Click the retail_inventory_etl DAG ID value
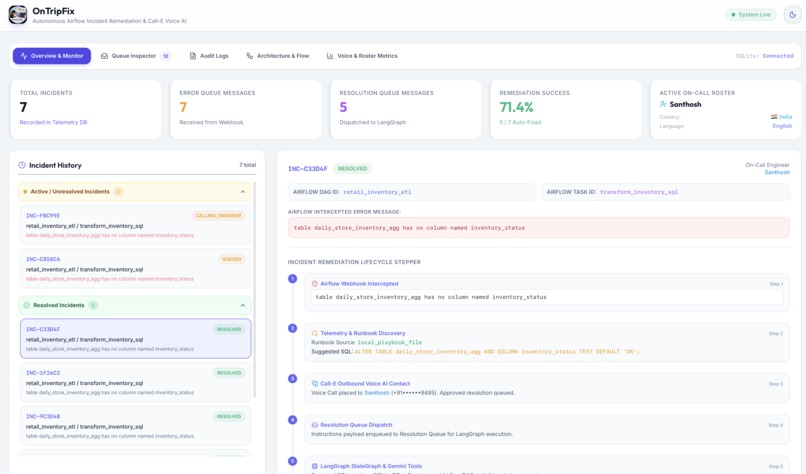This screenshot has width=806, height=474. (x=377, y=192)
